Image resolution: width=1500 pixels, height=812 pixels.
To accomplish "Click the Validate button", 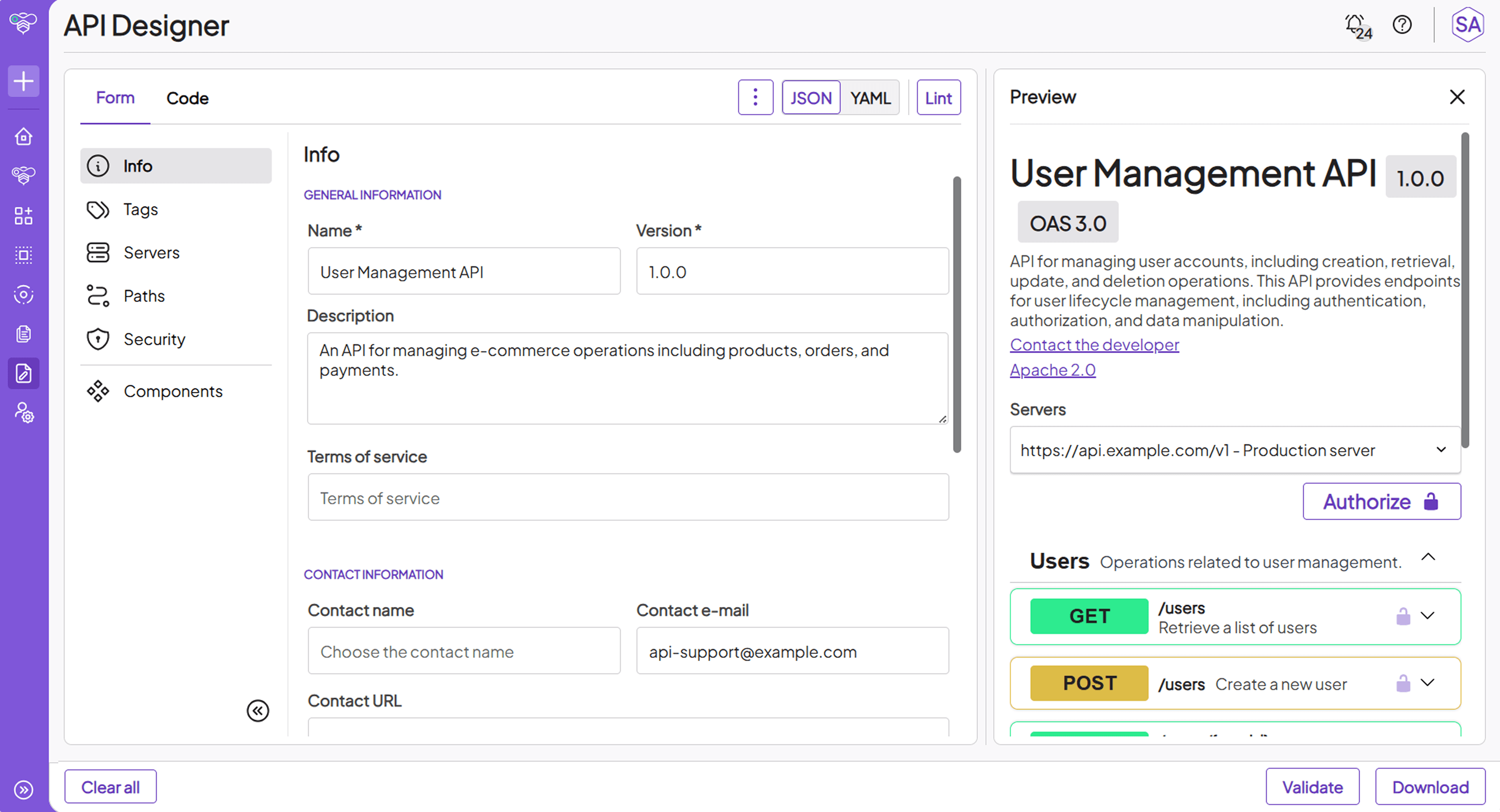I will 1312,787.
